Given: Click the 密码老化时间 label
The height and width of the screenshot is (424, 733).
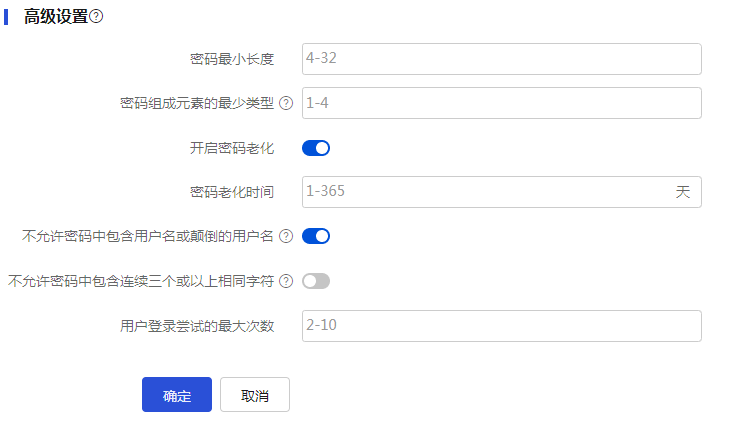Looking at the screenshot, I should pos(232,192).
